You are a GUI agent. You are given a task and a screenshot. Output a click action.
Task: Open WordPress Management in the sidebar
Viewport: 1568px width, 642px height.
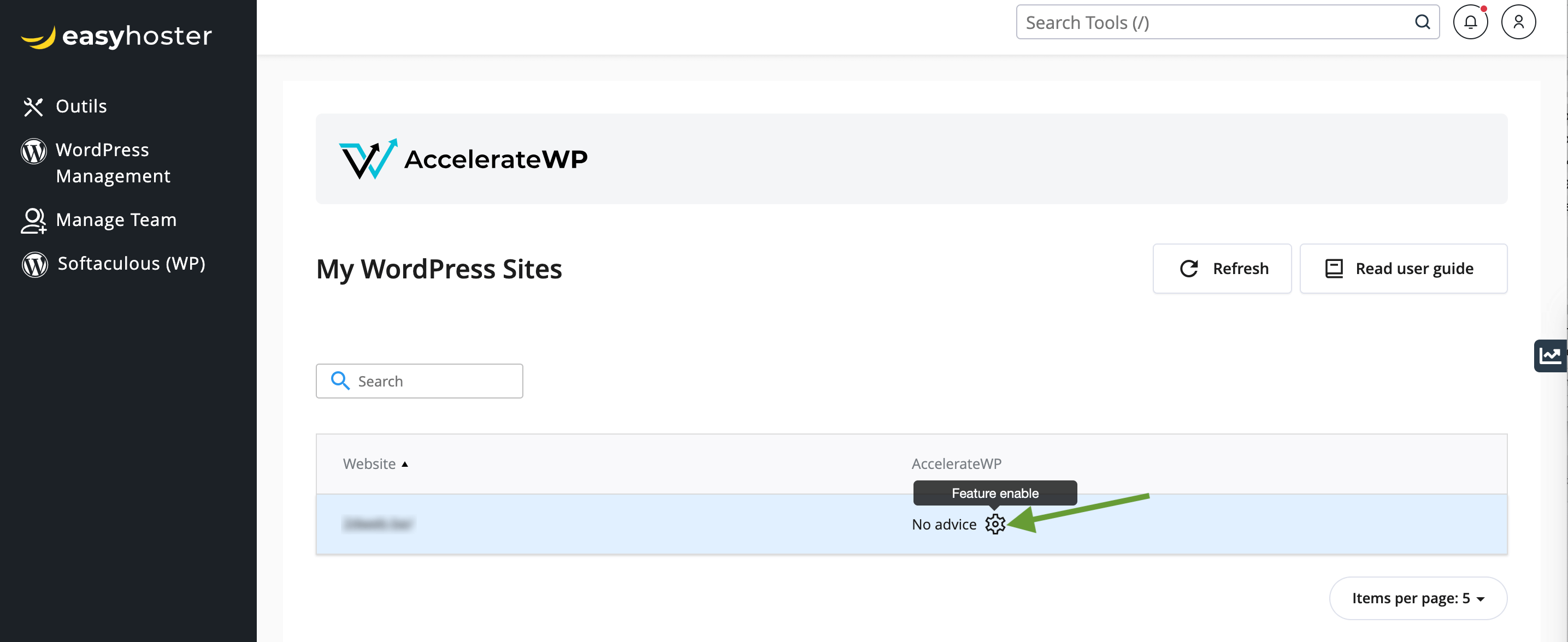113,163
